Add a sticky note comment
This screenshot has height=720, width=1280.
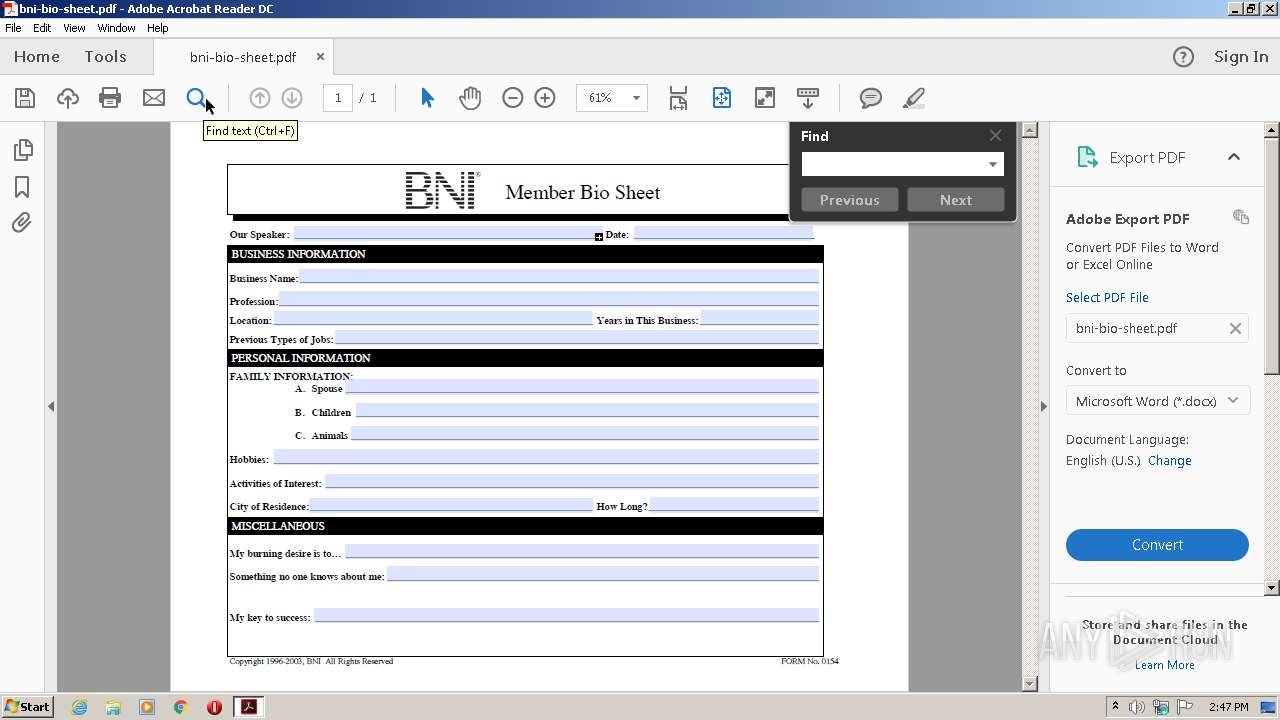(871, 98)
